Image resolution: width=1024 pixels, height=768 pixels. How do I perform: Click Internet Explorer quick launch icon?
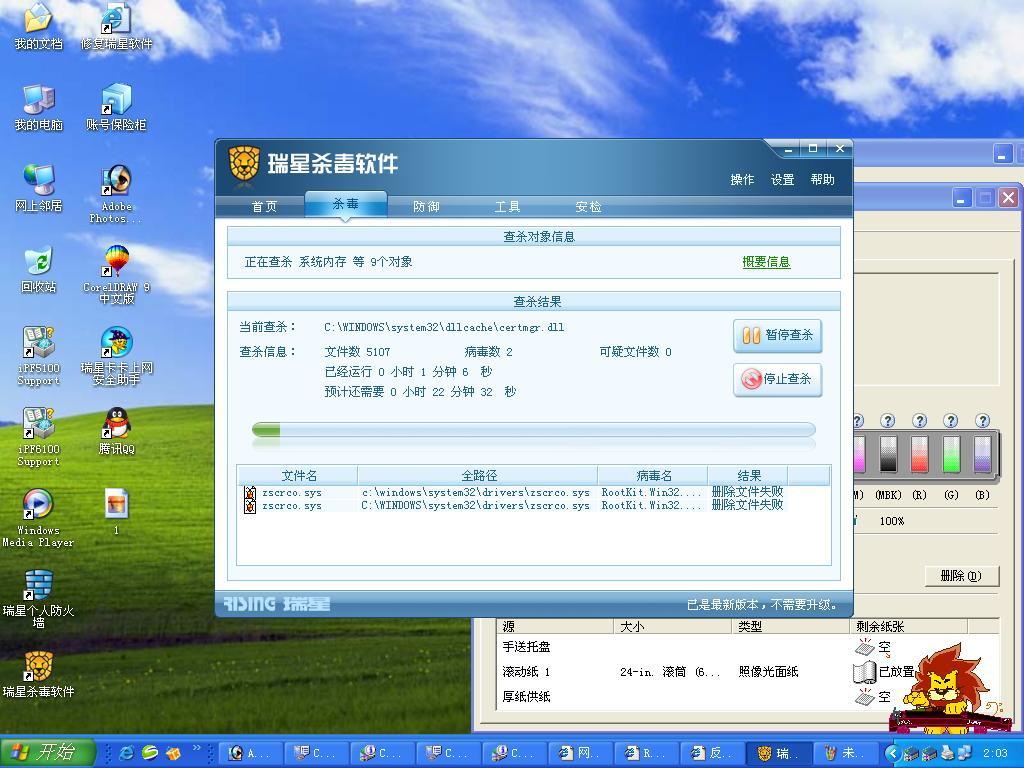(x=126, y=753)
